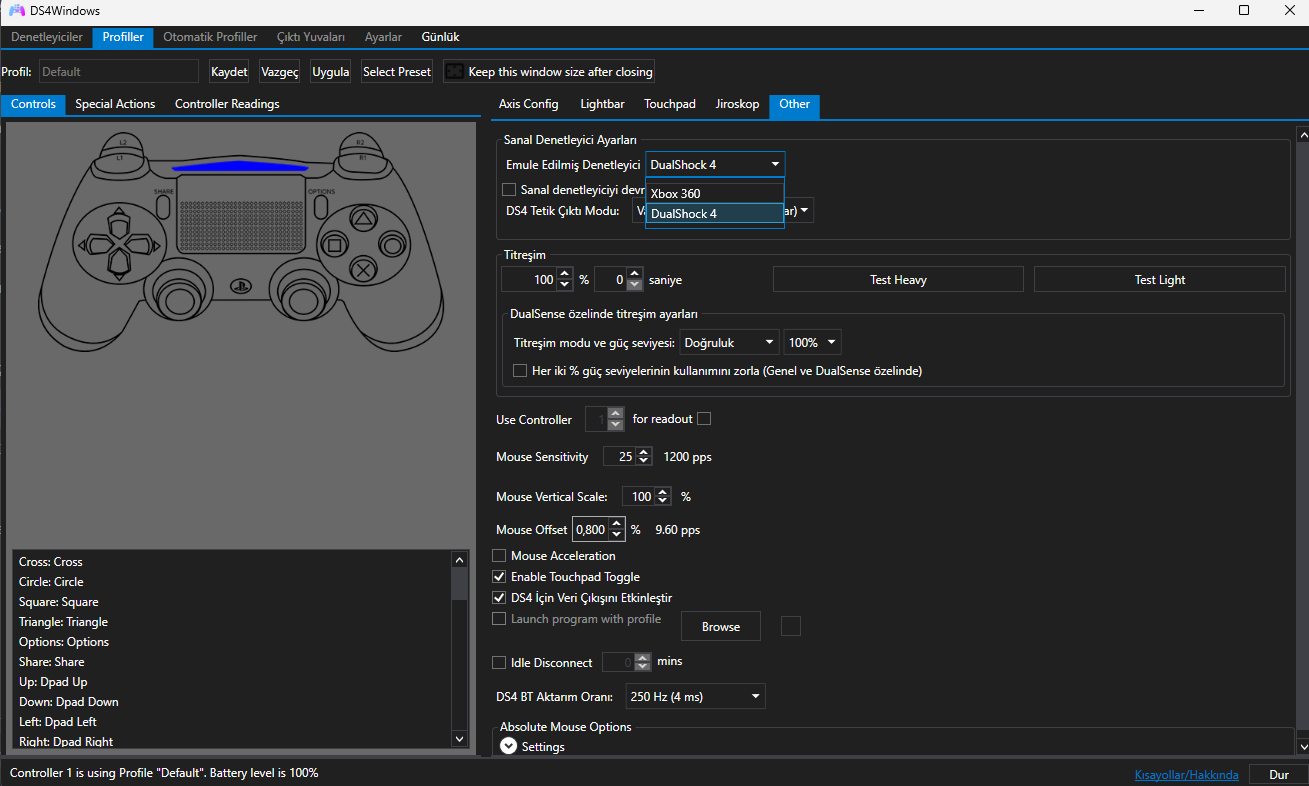Expand the Absolute Mouse Options Settings

coord(509,746)
